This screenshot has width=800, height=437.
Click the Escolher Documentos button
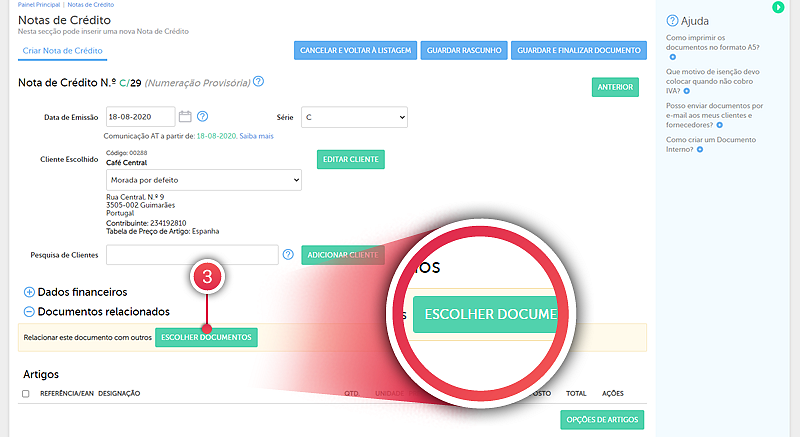click(206, 337)
